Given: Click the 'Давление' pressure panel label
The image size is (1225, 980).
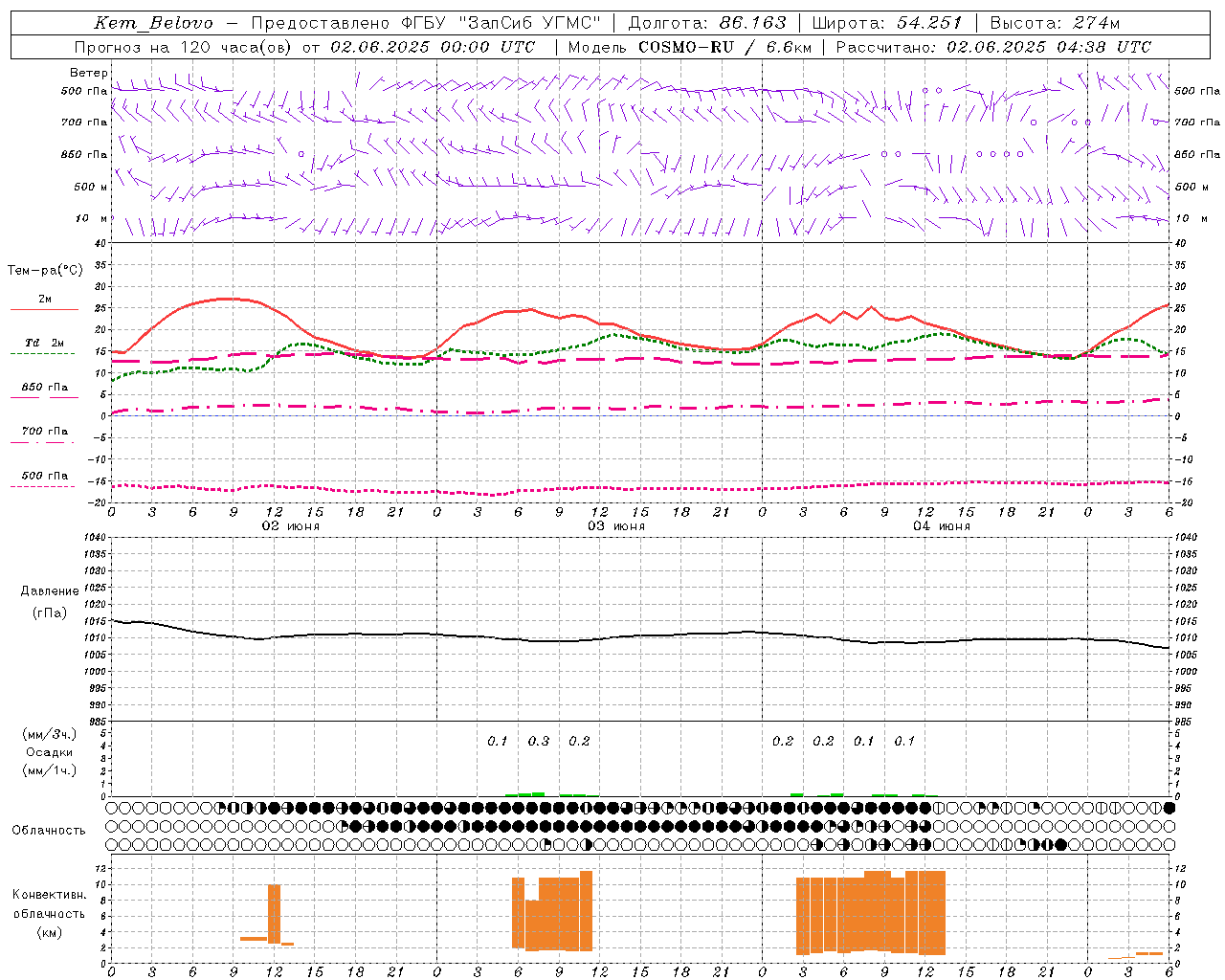Looking at the screenshot, I should pyautogui.click(x=50, y=591).
